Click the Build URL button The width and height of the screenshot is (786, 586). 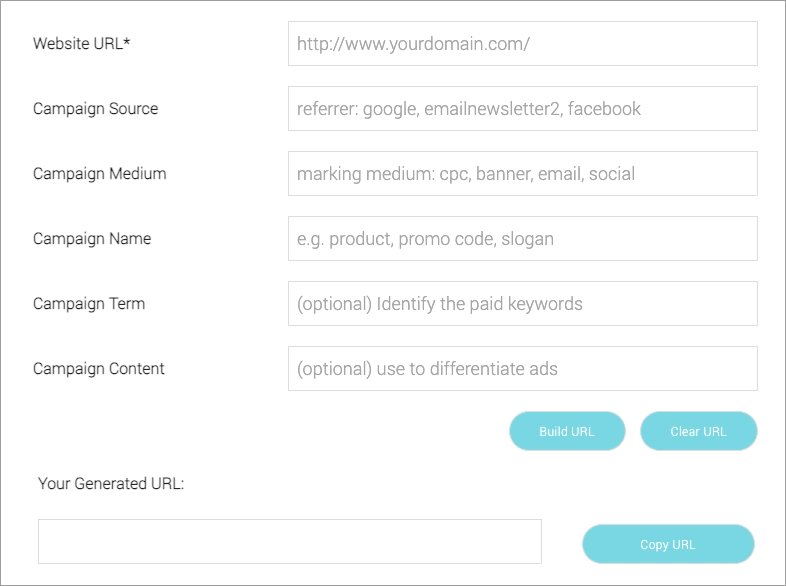coord(567,431)
